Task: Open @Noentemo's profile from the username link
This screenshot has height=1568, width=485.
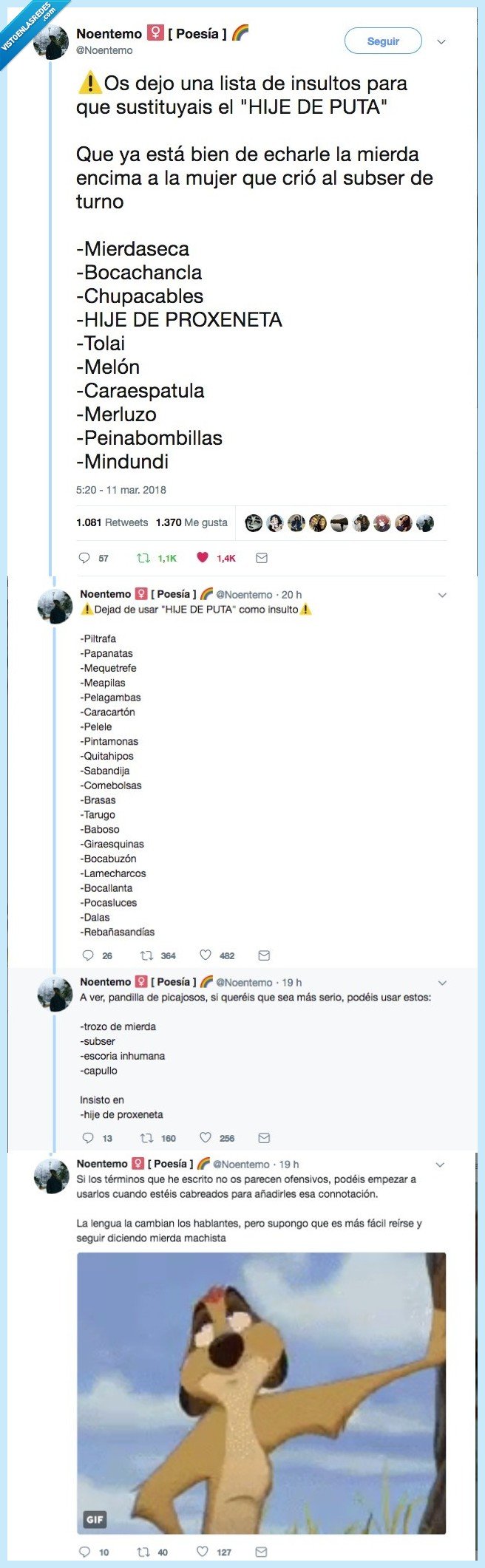Action: (104, 50)
